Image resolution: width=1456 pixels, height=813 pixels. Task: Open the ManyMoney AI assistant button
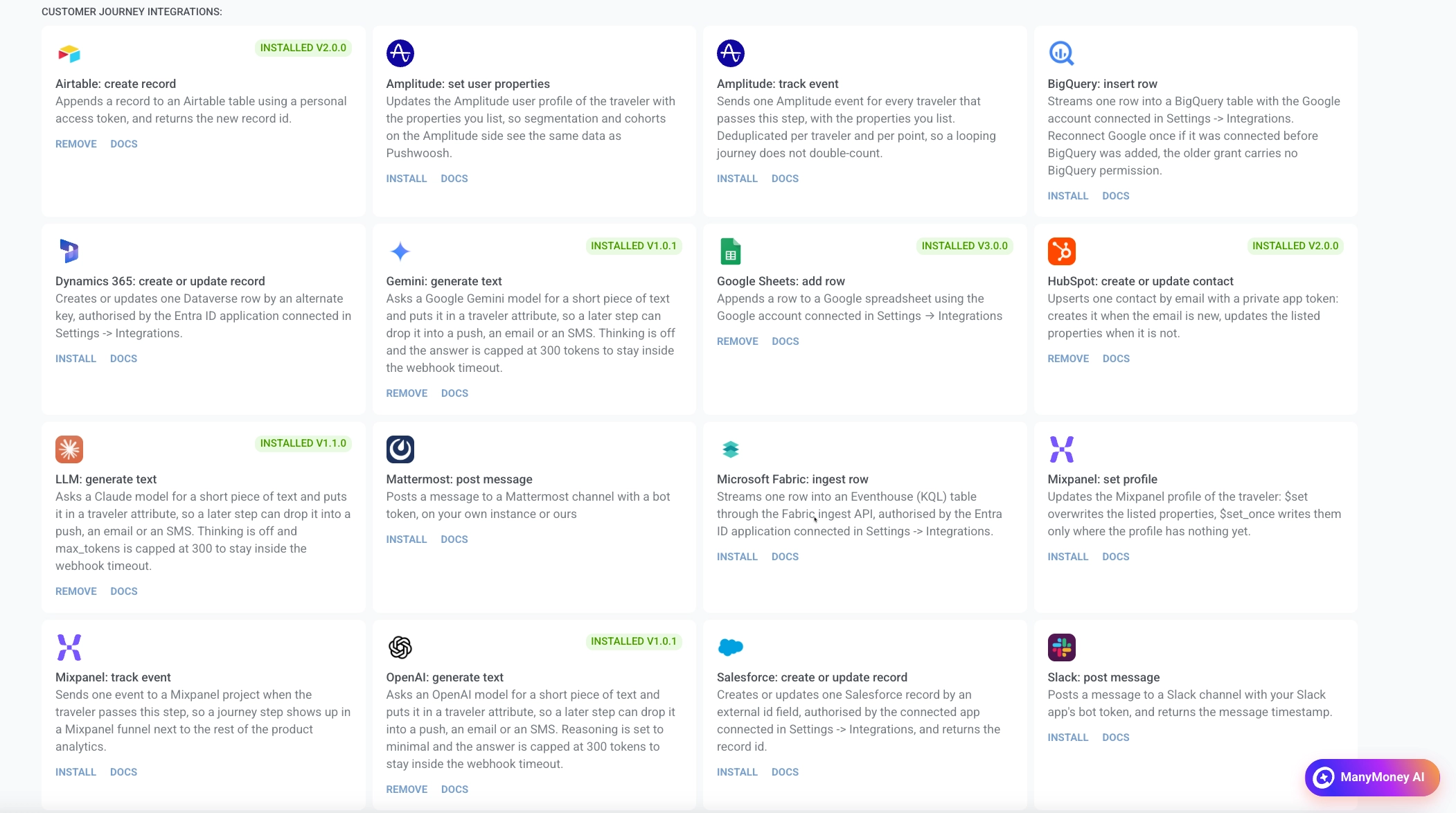coord(1371,777)
